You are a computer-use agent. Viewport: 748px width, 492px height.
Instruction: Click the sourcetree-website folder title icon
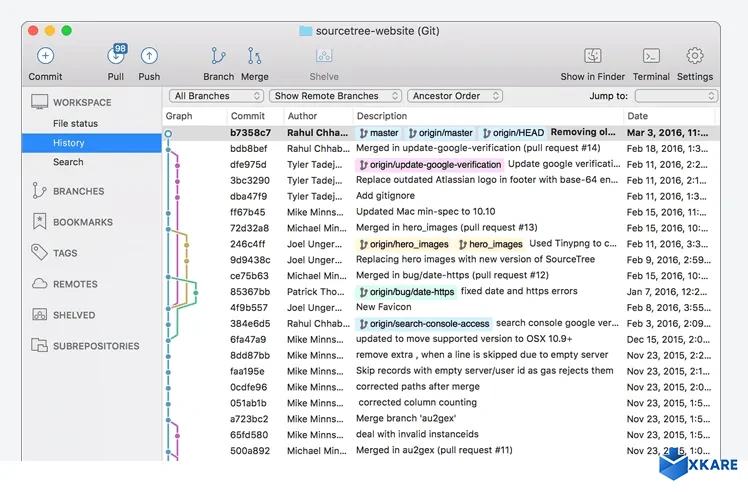point(305,31)
